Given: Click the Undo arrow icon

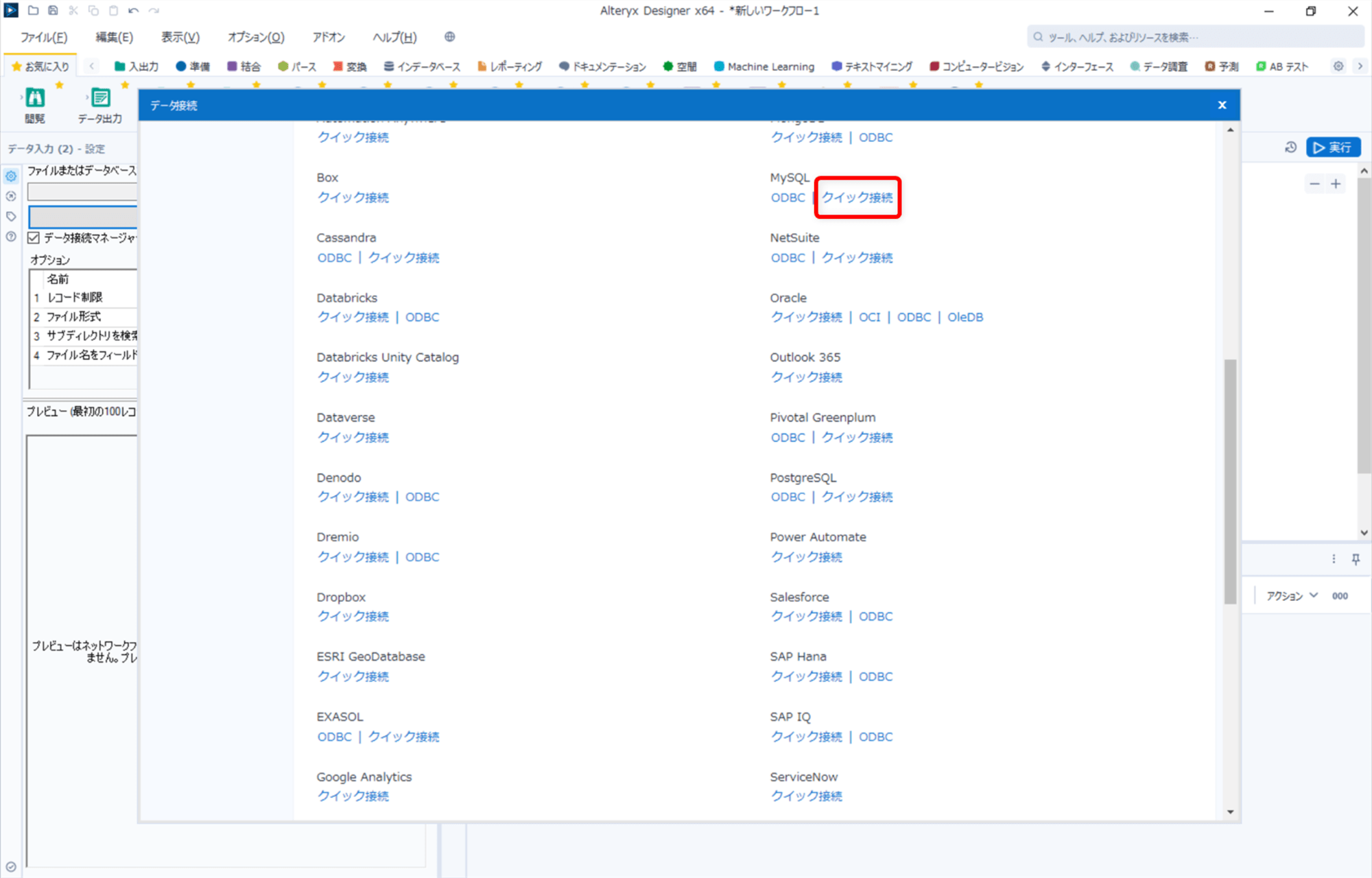Looking at the screenshot, I should [134, 10].
